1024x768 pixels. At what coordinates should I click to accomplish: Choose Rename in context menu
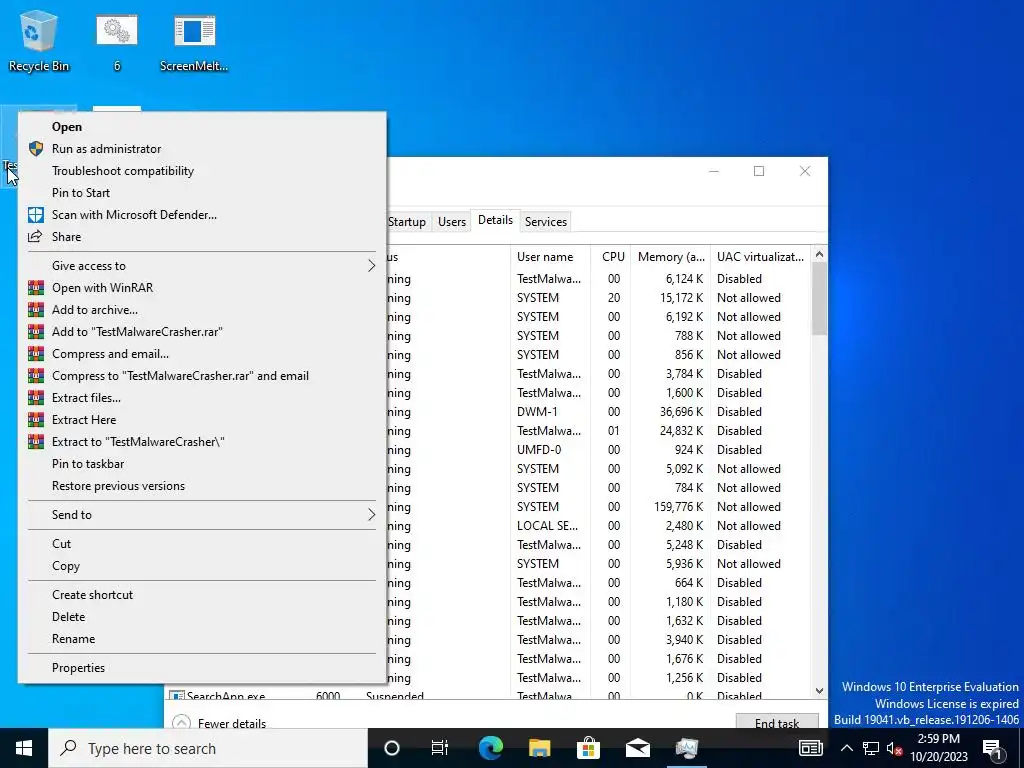click(x=202, y=639)
